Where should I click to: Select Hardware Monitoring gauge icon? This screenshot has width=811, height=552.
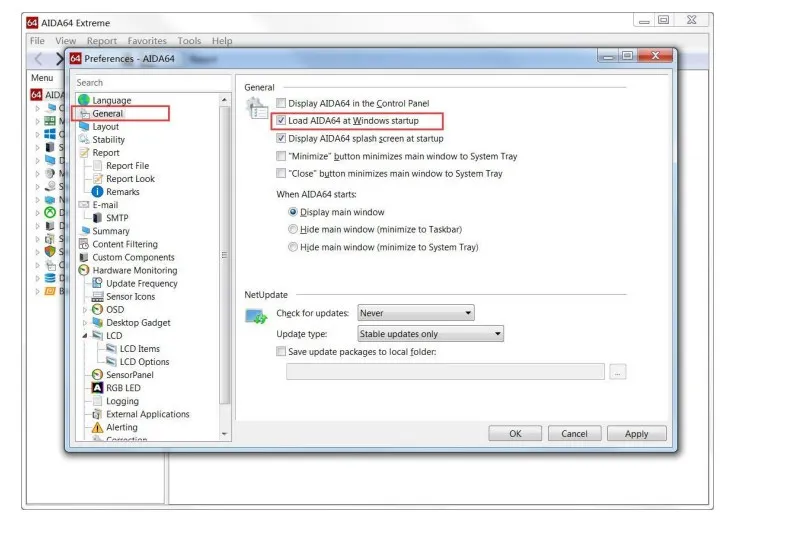tap(84, 270)
